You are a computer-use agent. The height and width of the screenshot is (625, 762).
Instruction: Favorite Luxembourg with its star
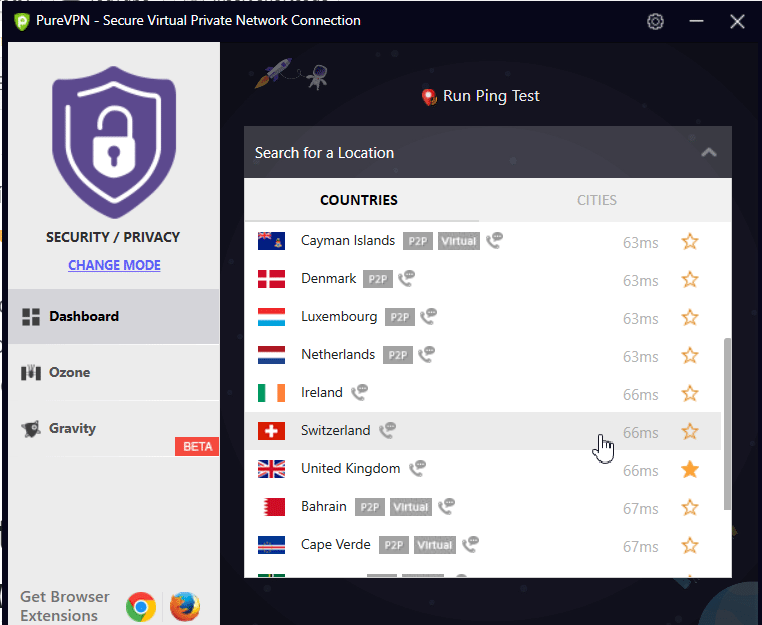point(690,317)
